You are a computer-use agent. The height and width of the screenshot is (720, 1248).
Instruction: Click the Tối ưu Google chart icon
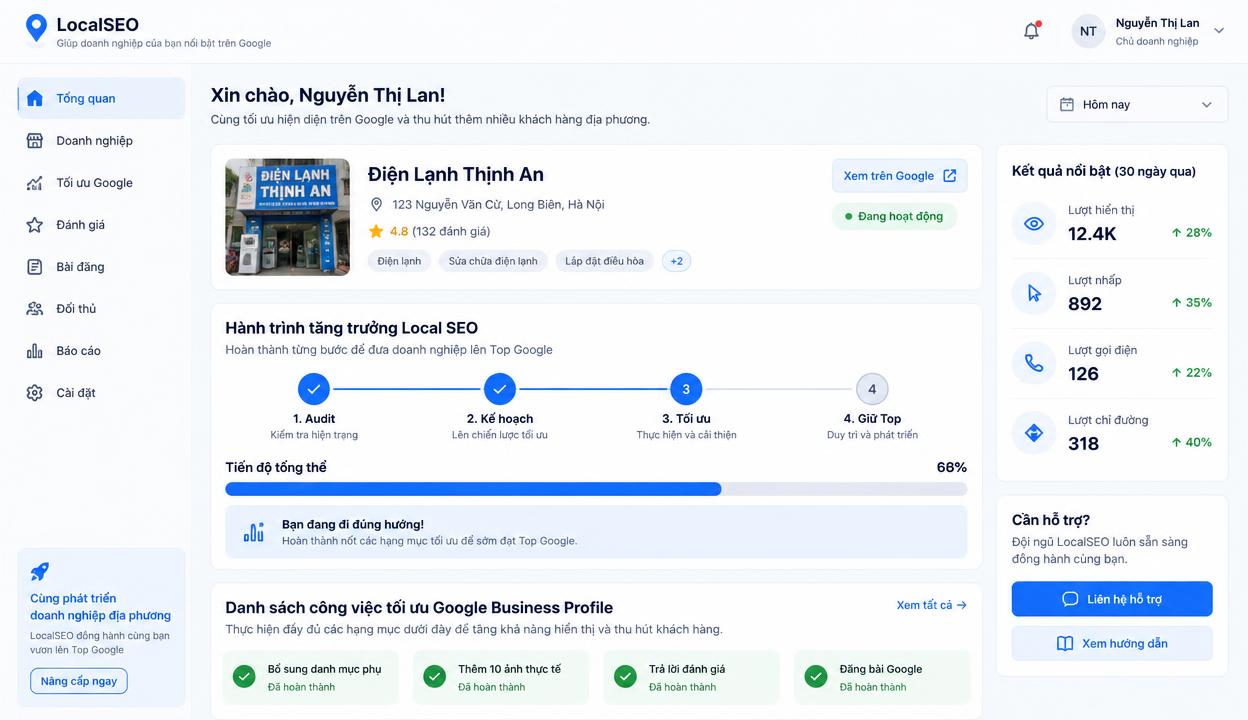point(35,183)
